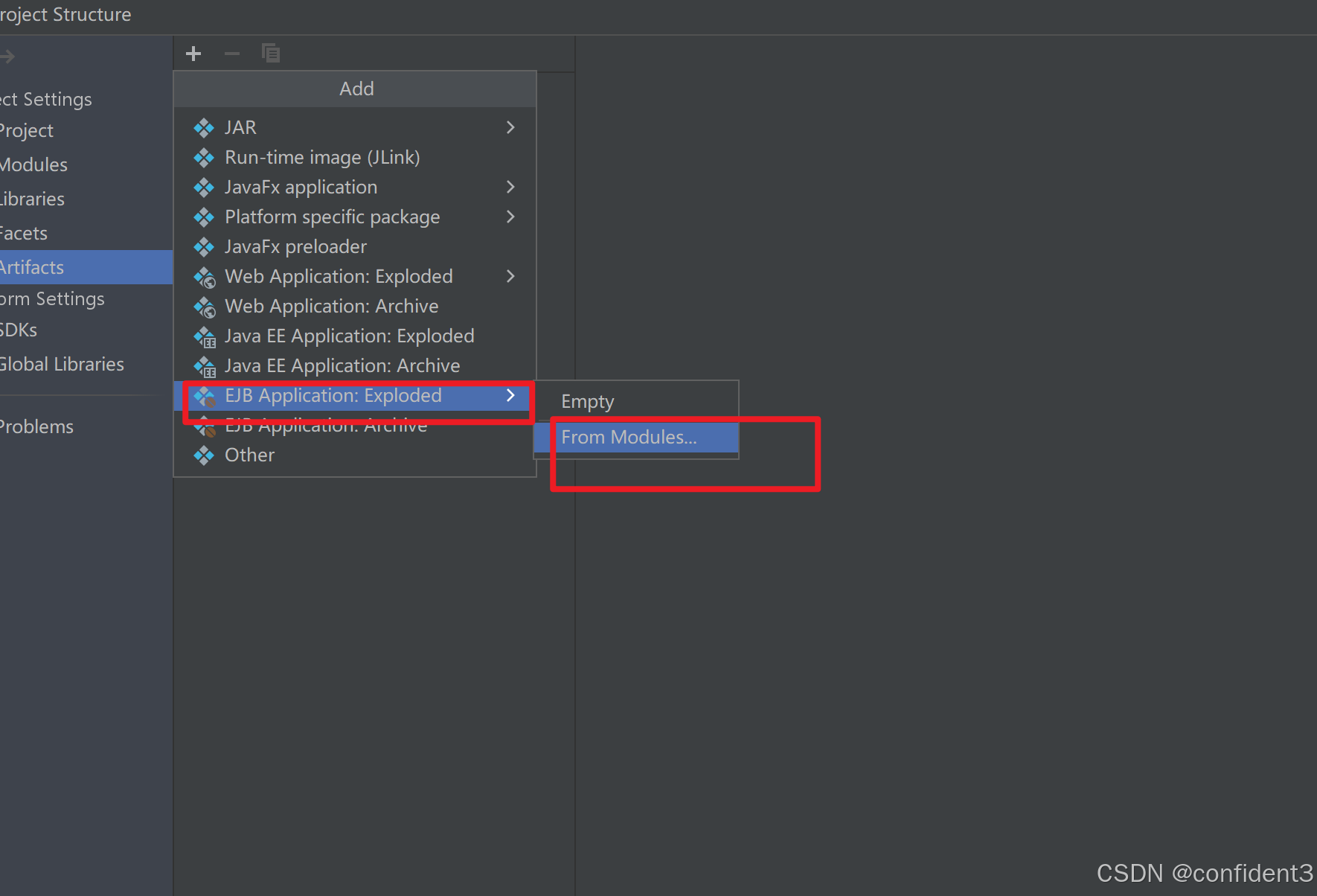The width and height of the screenshot is (1317, 896).
Task: Click the EJB Application: Exploded icon
Action: click(x=205, y=397)
